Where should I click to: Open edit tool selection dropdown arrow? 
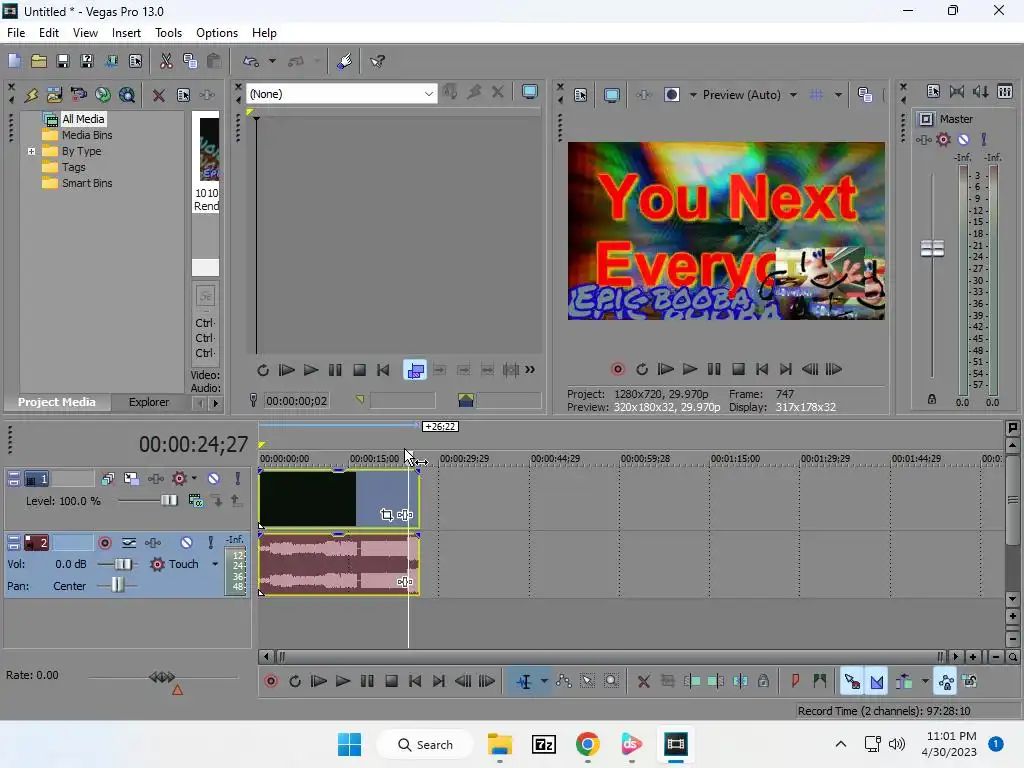point(544,681)
